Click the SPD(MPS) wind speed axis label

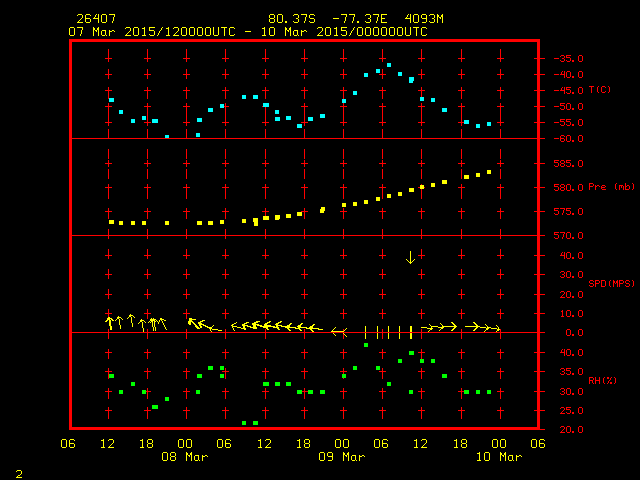[x=611, y=283]
